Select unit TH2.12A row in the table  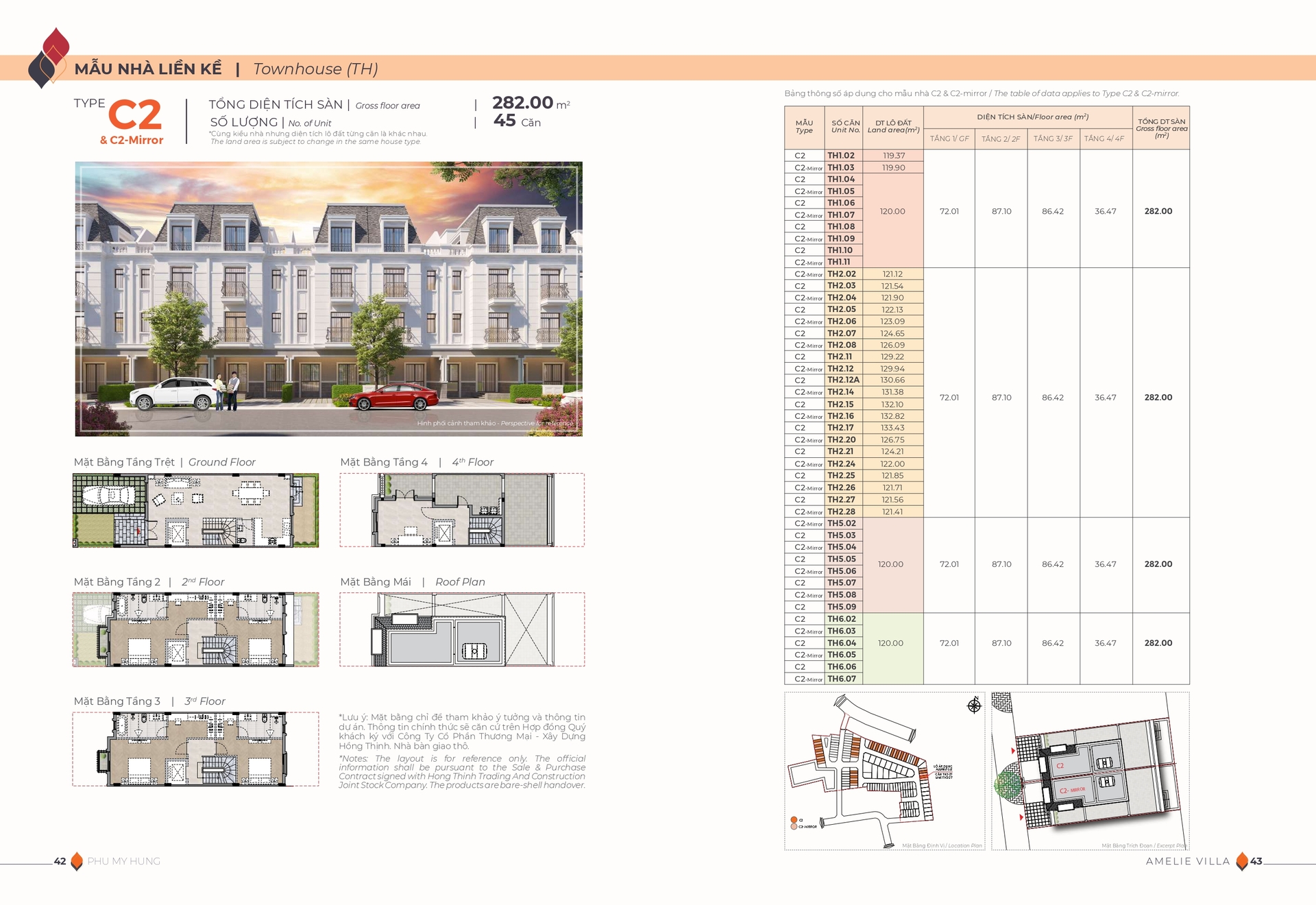pyautogui.click(x=842, y=380)
